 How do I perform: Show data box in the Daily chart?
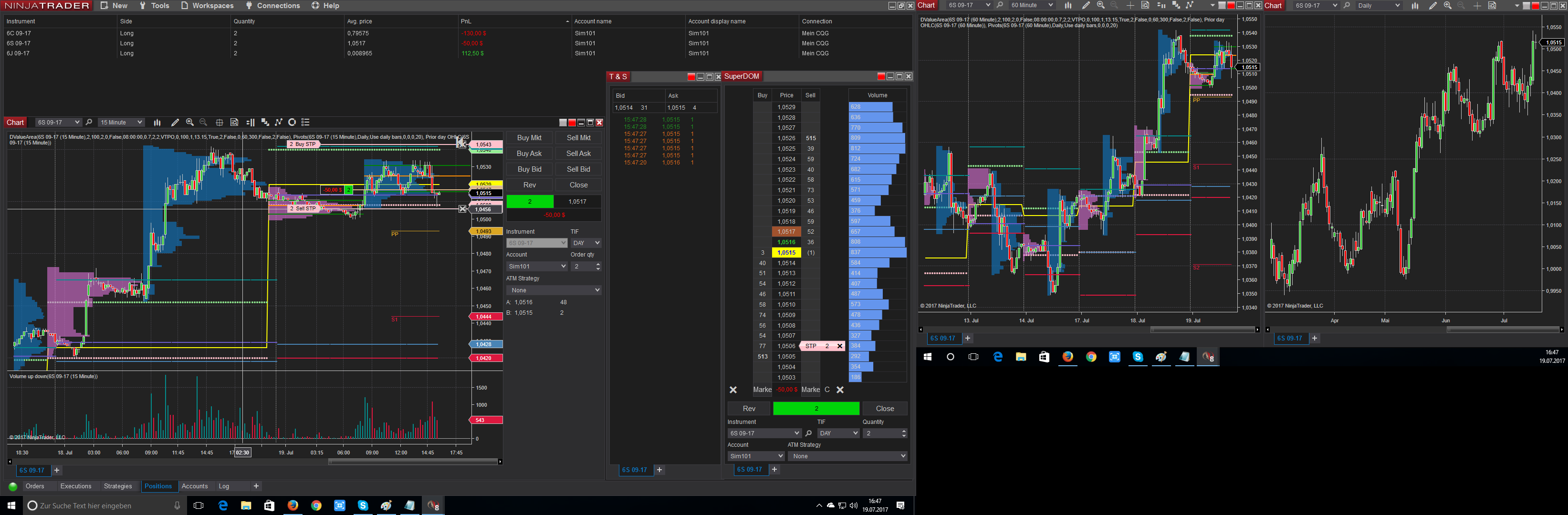coord(1492,5)
